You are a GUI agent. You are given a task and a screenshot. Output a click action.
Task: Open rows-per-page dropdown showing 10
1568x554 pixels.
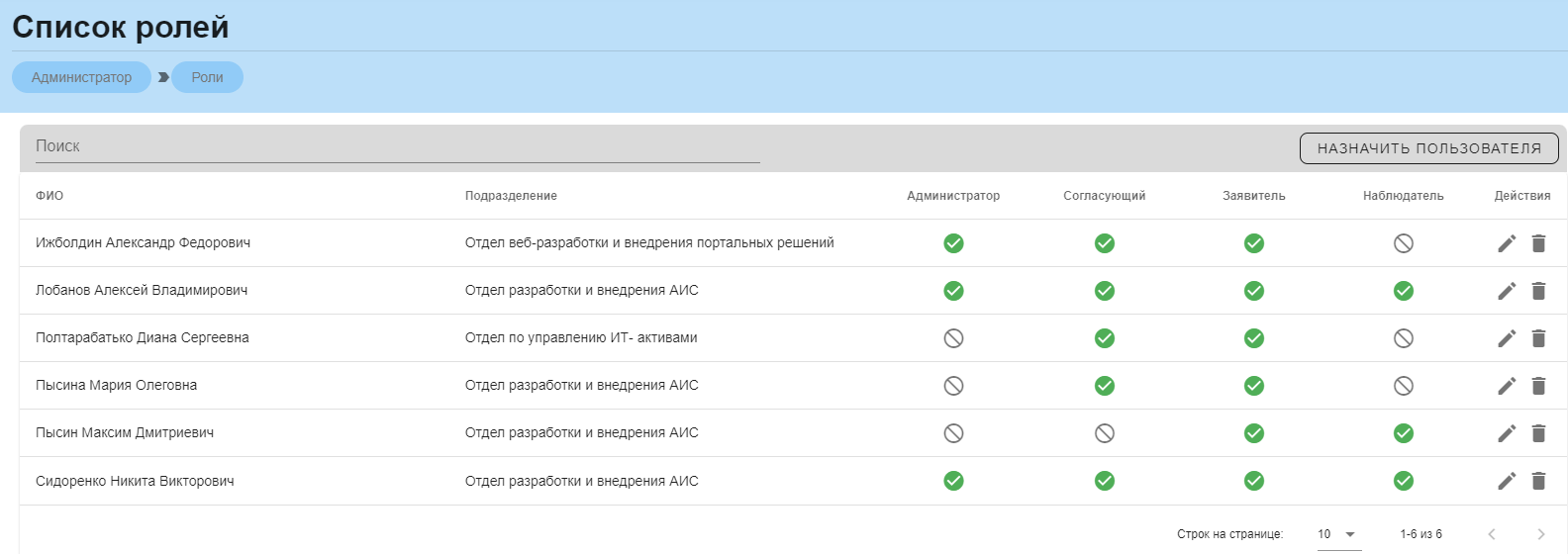pyautogui.click(x=1338, y=534)
